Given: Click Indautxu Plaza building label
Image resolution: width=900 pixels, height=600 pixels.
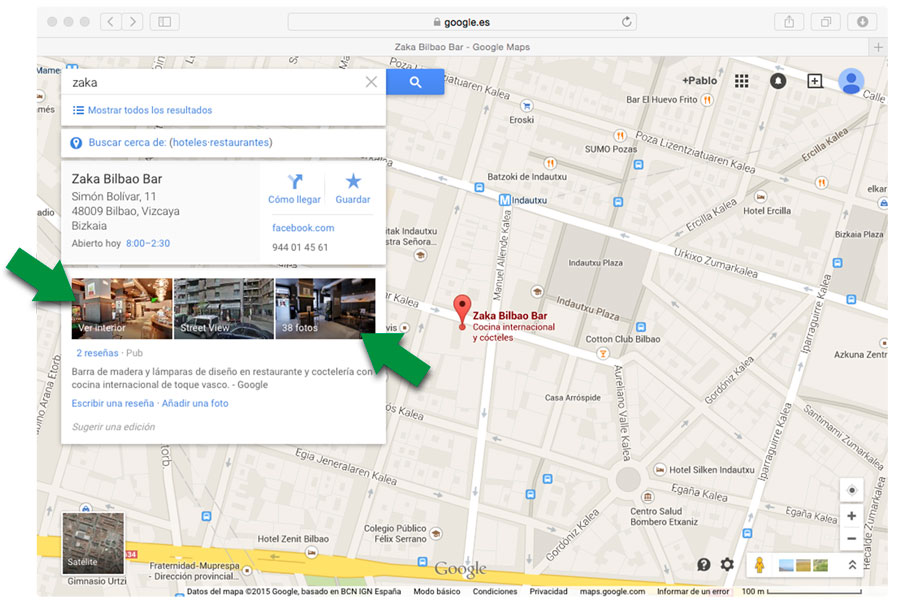Looking at the screenshot, I should tap(595, 262).
